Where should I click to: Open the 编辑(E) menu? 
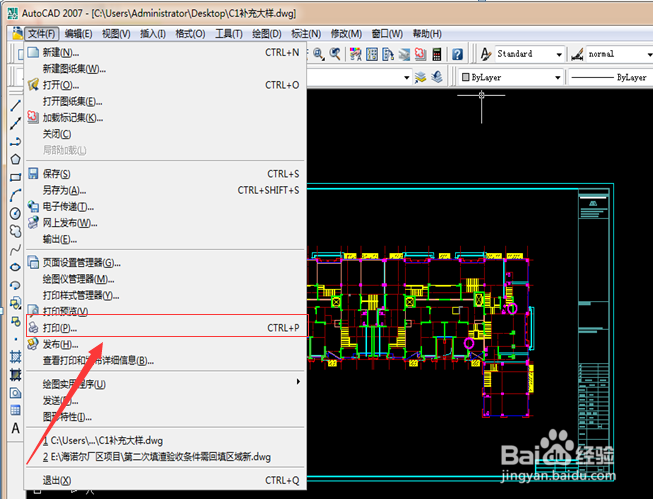click(x=78, y=34)
